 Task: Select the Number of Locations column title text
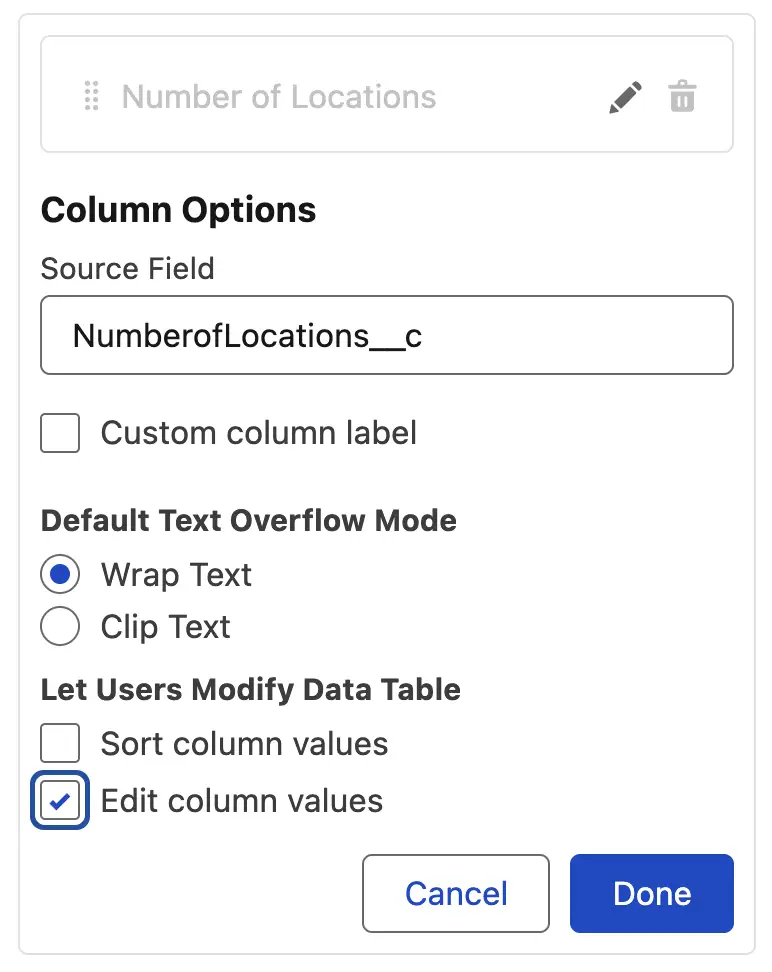(279, 97)
